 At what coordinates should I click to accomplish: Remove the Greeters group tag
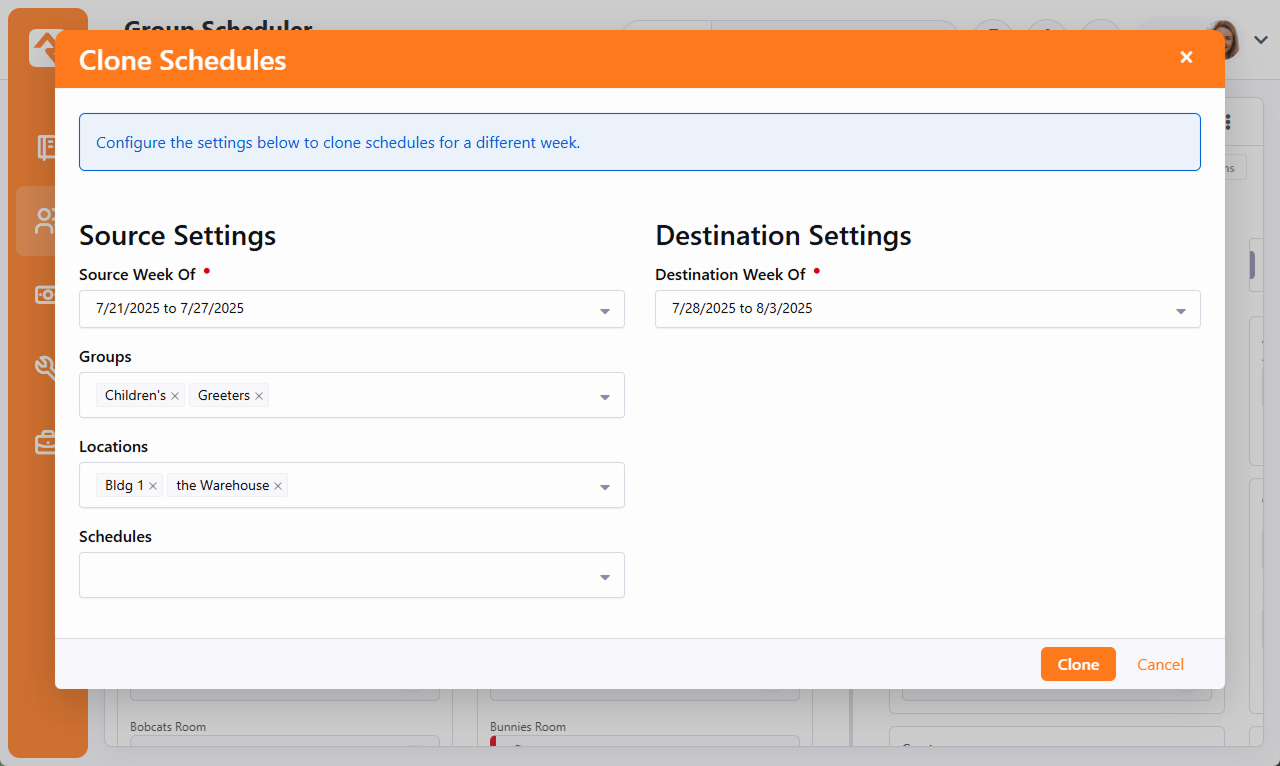[x=259, y=396]
